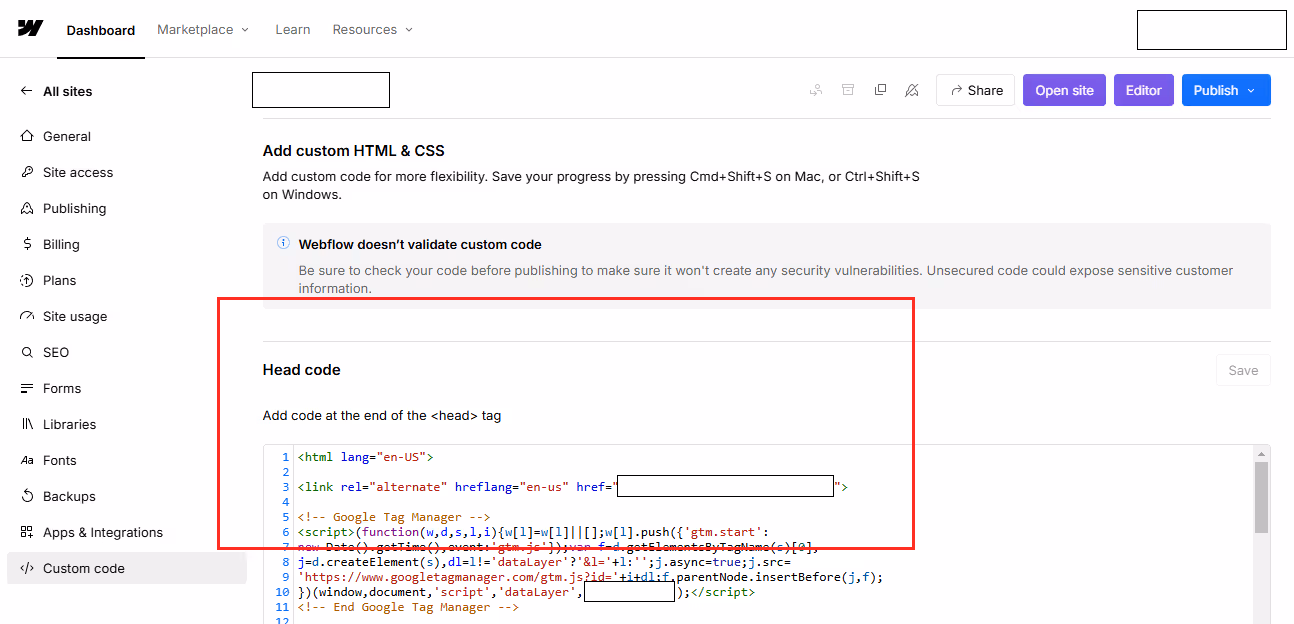Open the Dashboard tab
Viewport: 1294px width, 624px height.
[101, 30]
